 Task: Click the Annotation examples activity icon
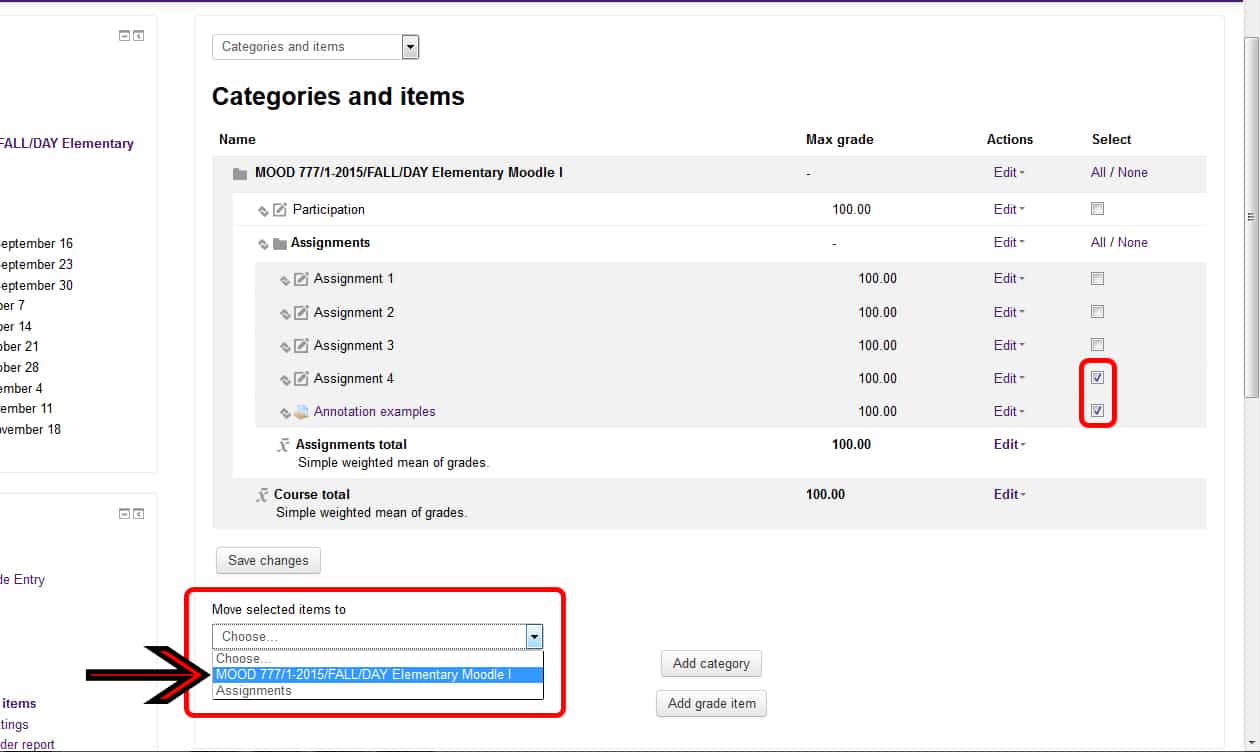tap(301, 412)
